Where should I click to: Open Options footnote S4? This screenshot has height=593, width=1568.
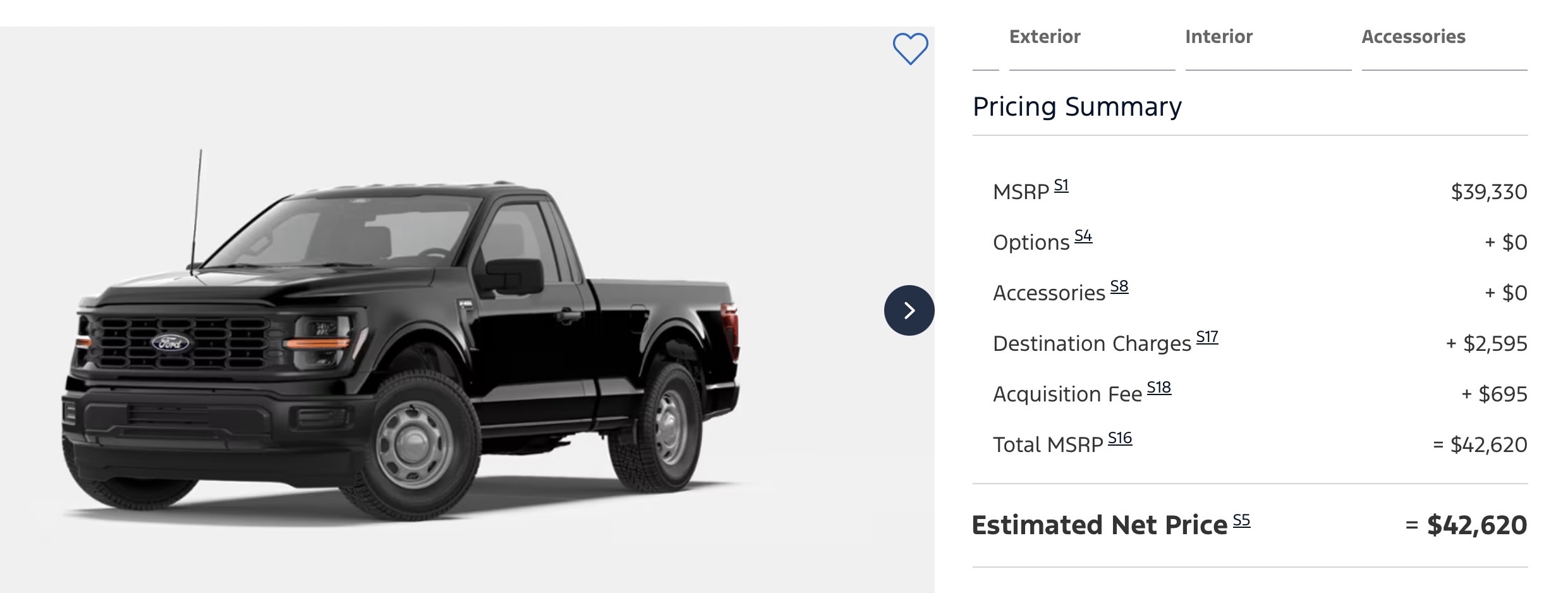click(x=1083, y=236)
